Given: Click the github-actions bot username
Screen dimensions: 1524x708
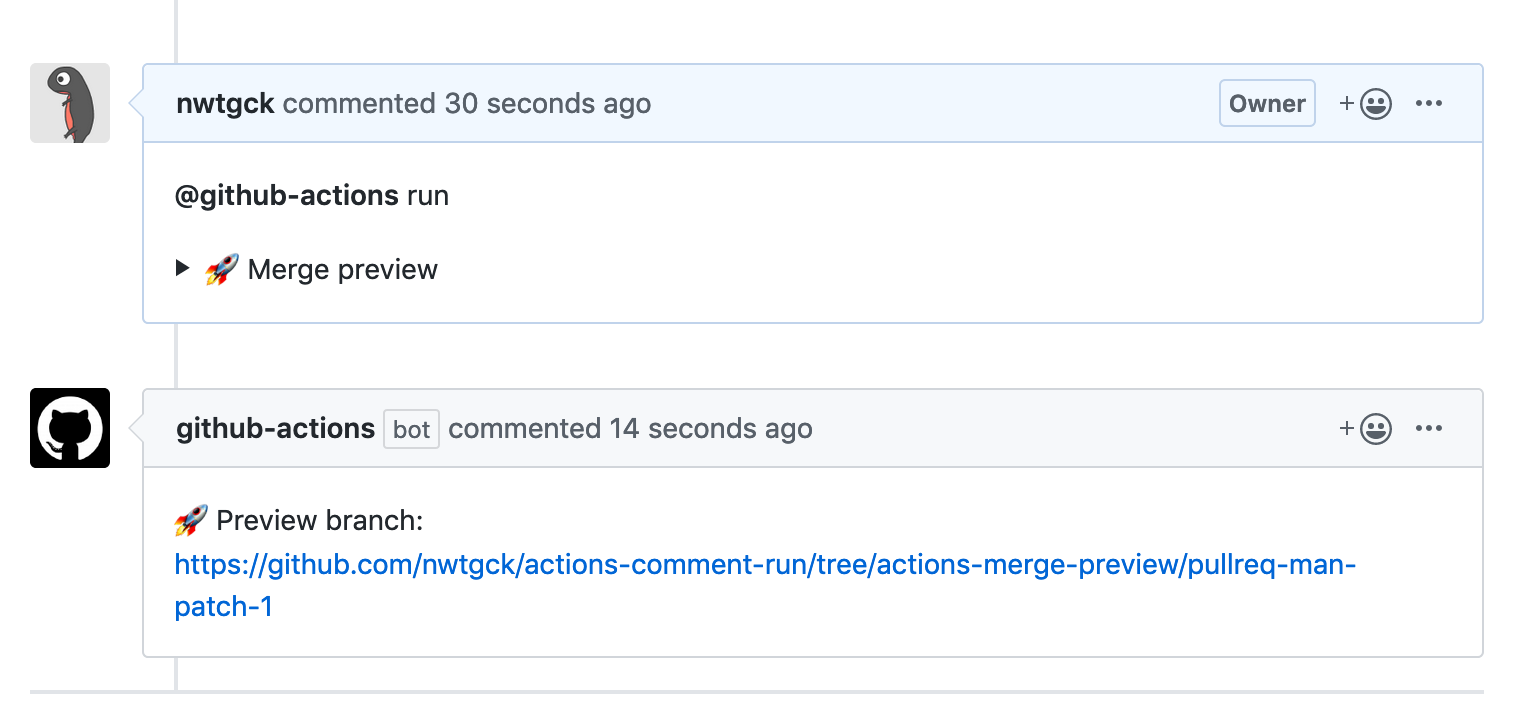Looking at the screenshot, I should 275,429.
